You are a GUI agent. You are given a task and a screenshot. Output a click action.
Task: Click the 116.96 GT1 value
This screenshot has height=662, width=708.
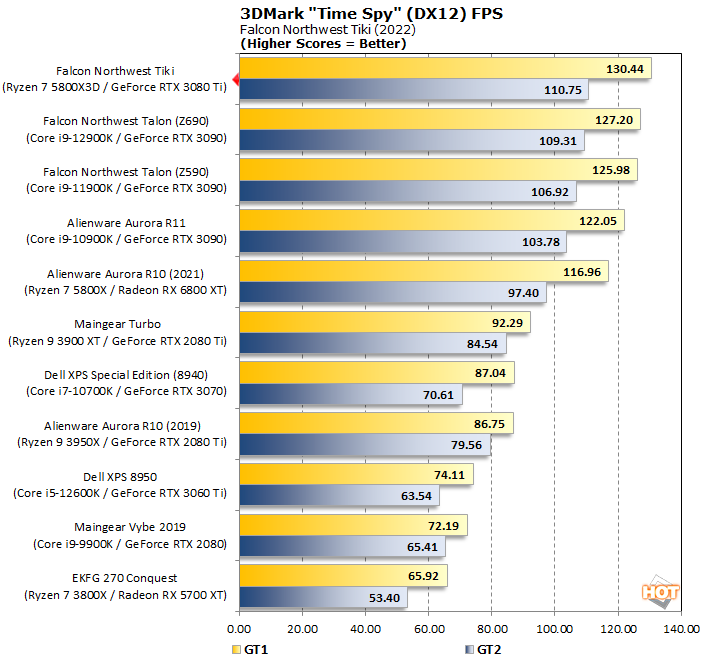[582, 272]
